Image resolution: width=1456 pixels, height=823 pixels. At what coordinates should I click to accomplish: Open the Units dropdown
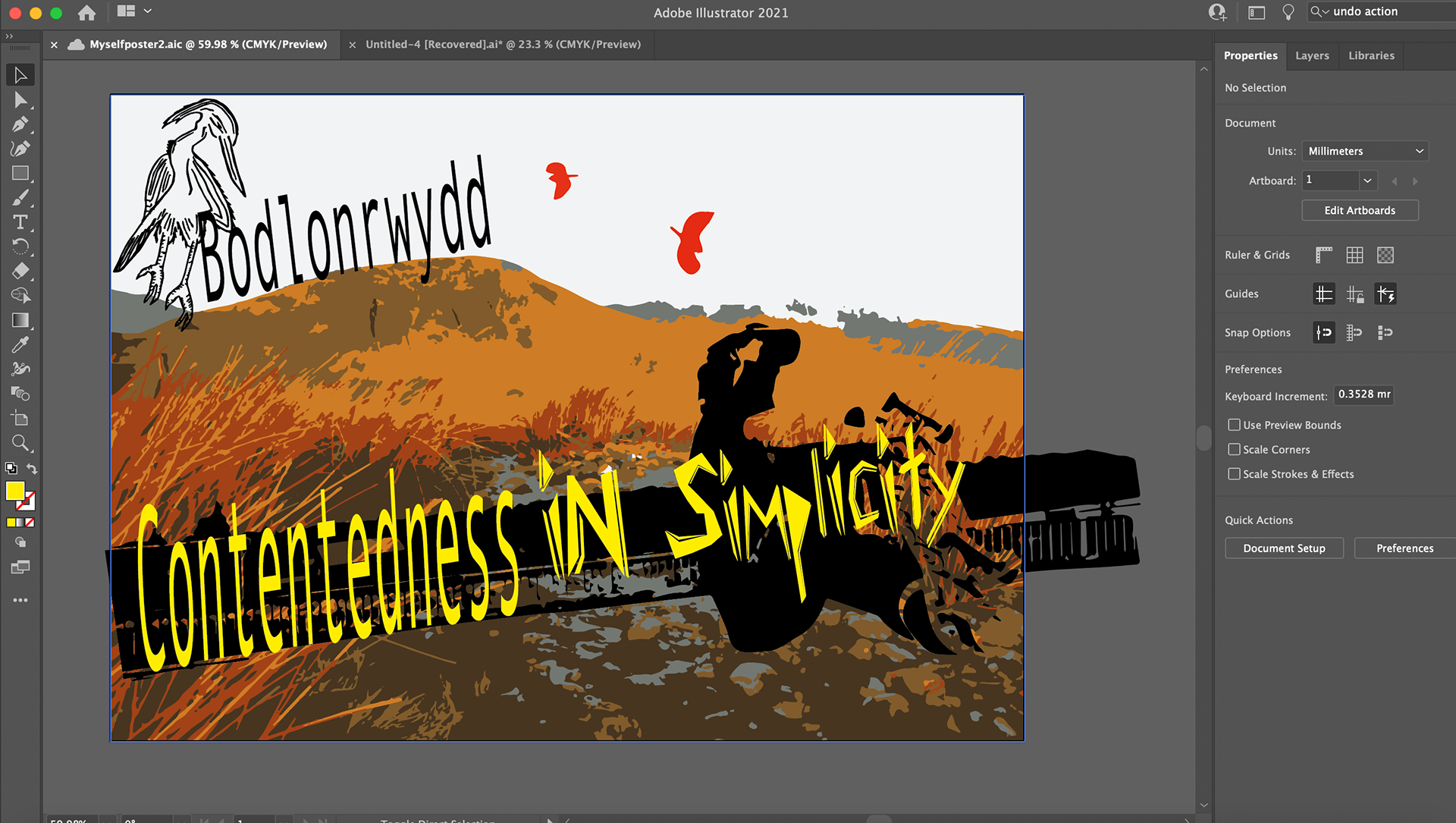pos(1365,151)
